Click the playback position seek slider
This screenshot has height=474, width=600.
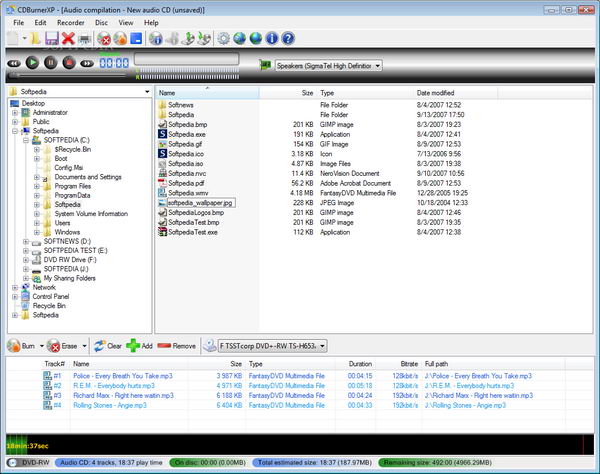tap(68, 75)
